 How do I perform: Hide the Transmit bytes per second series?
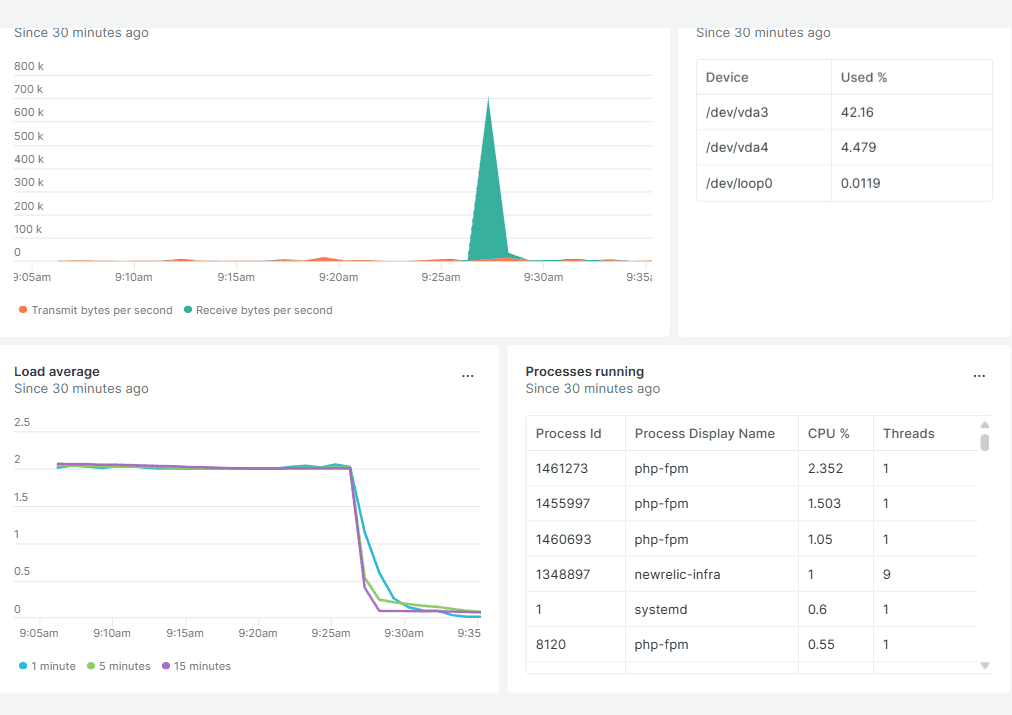coord(96,310)
